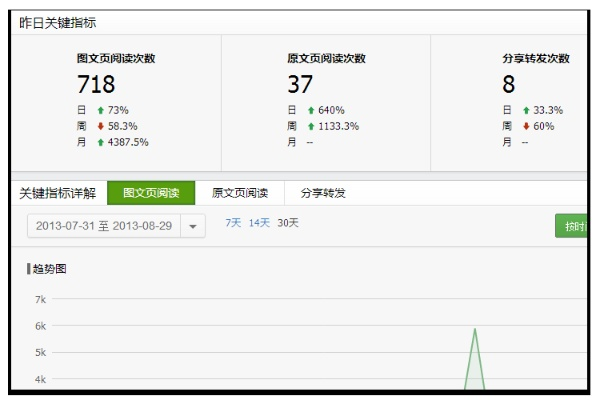Click the 8 分享转发次数 value

(x=509, y=85)
